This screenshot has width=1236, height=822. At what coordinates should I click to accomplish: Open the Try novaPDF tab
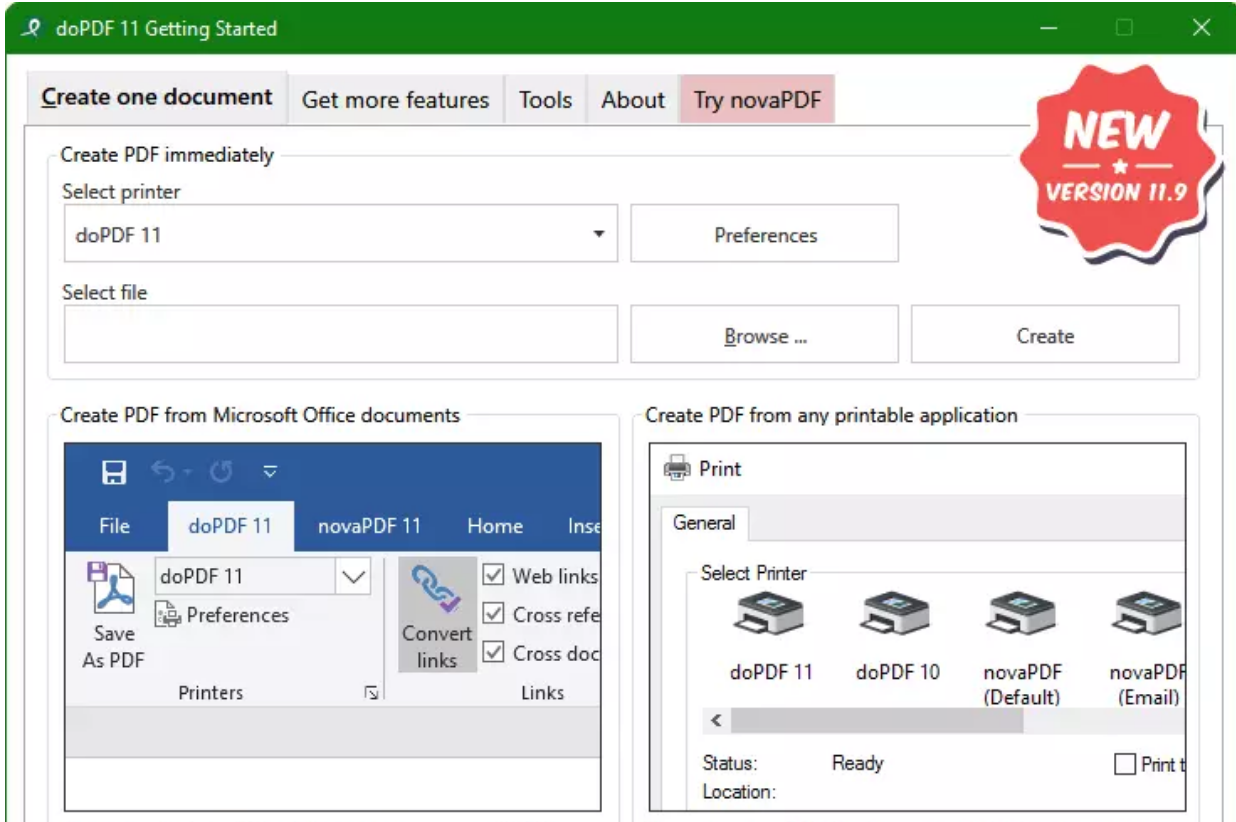coord(757,99)
